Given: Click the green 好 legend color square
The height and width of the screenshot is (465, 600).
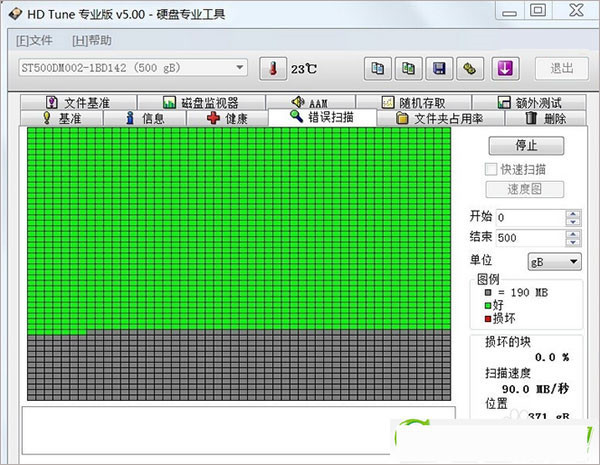Looking at the screenshot, I should tap(487, 305).
